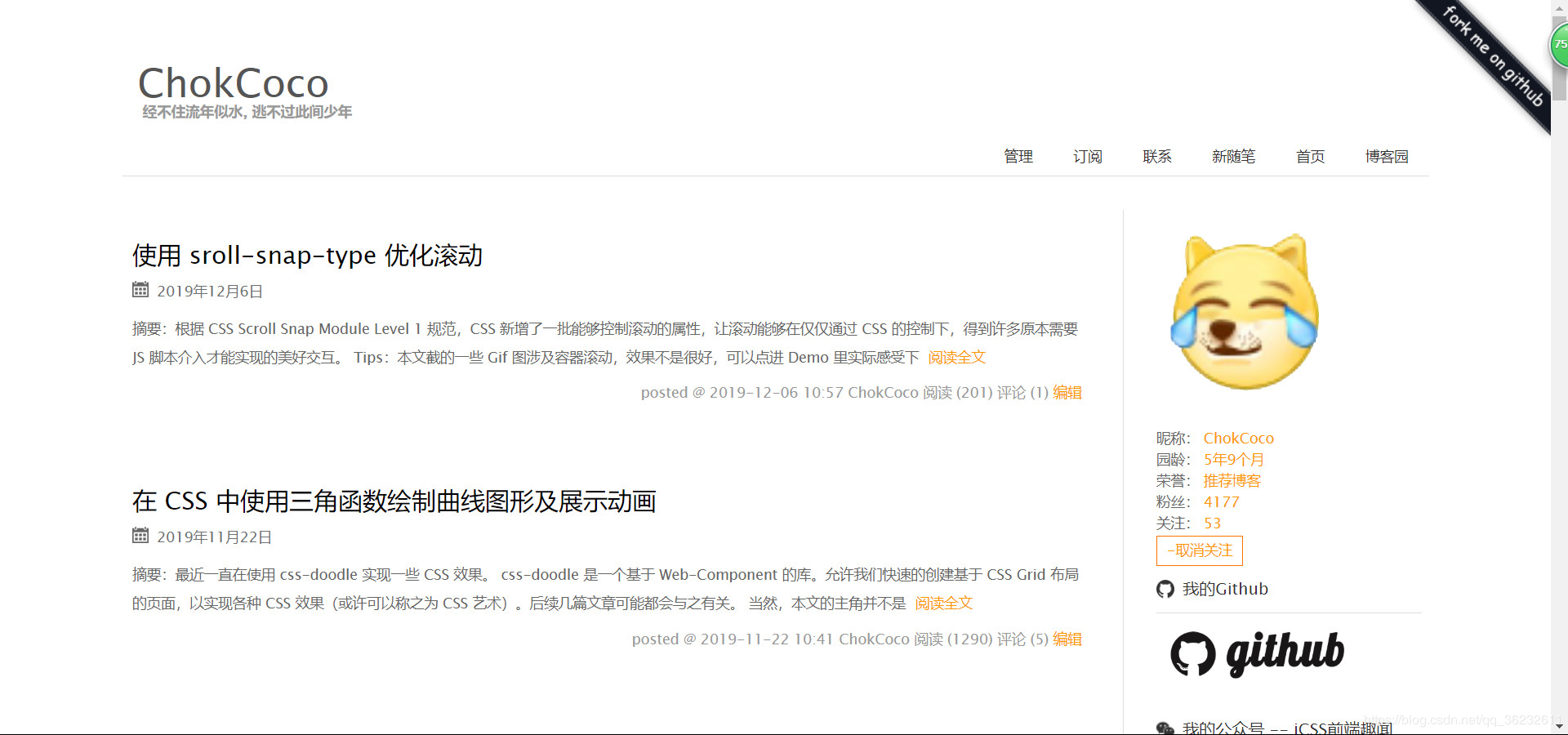This screenshot has height=735, width=1568.
Task: Click 编辑 on the CSS 三角函数 post
Action: [1068, 639]
